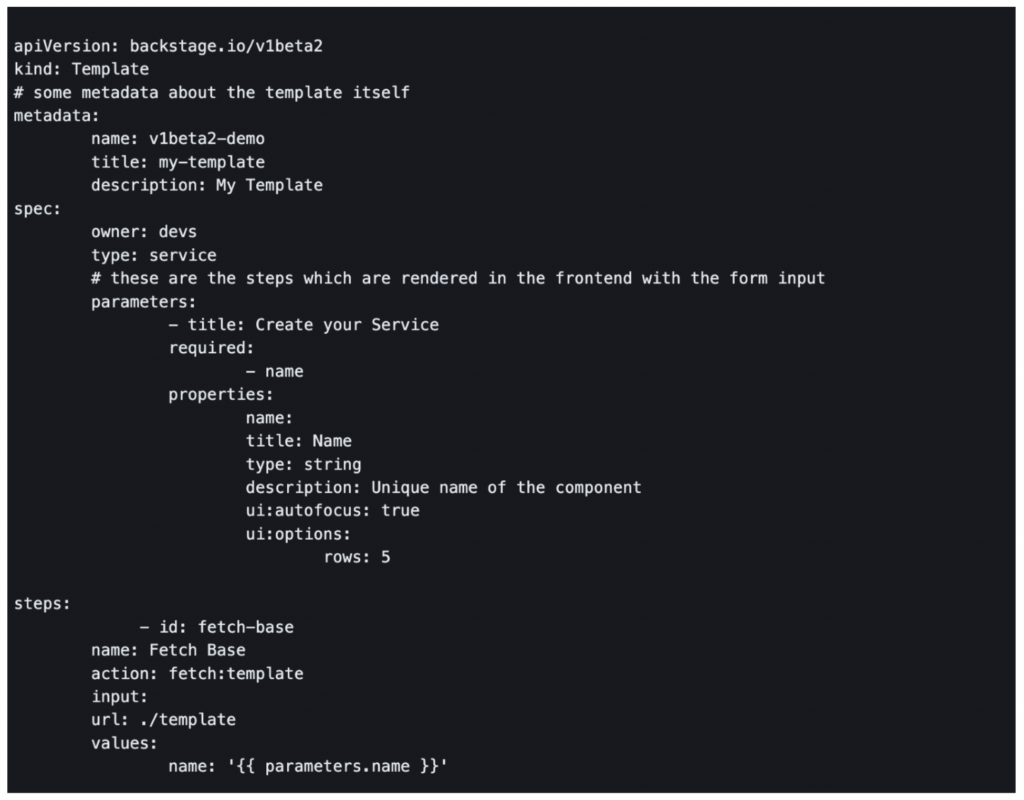Click the 'spec:' key

[x=37, y=208]
